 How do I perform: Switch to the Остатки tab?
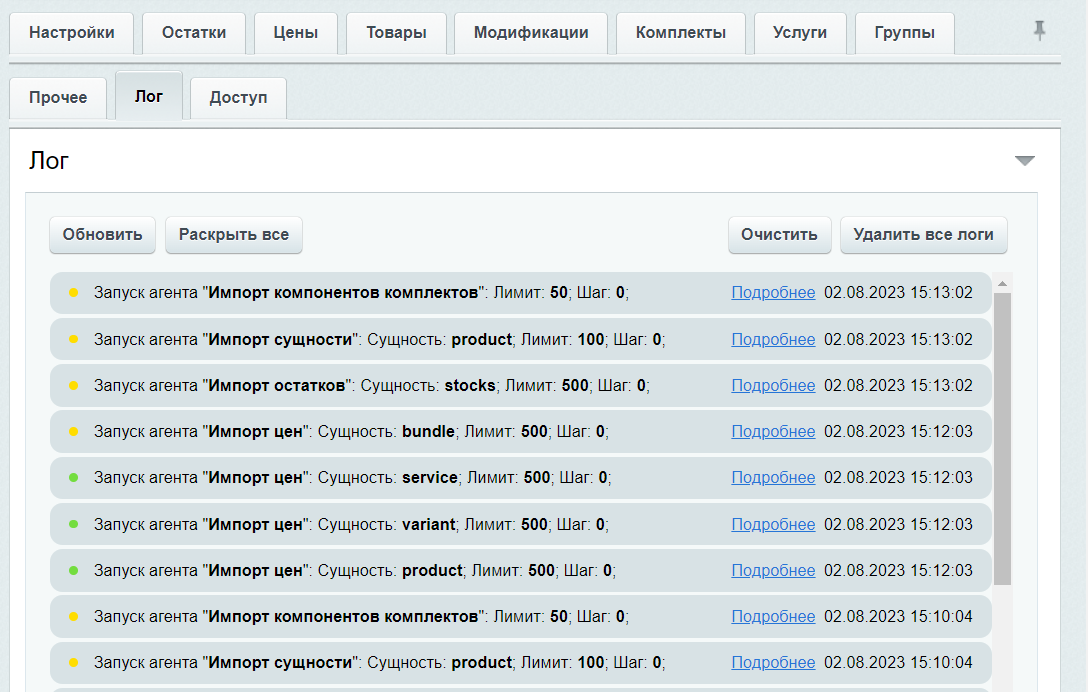194,33
